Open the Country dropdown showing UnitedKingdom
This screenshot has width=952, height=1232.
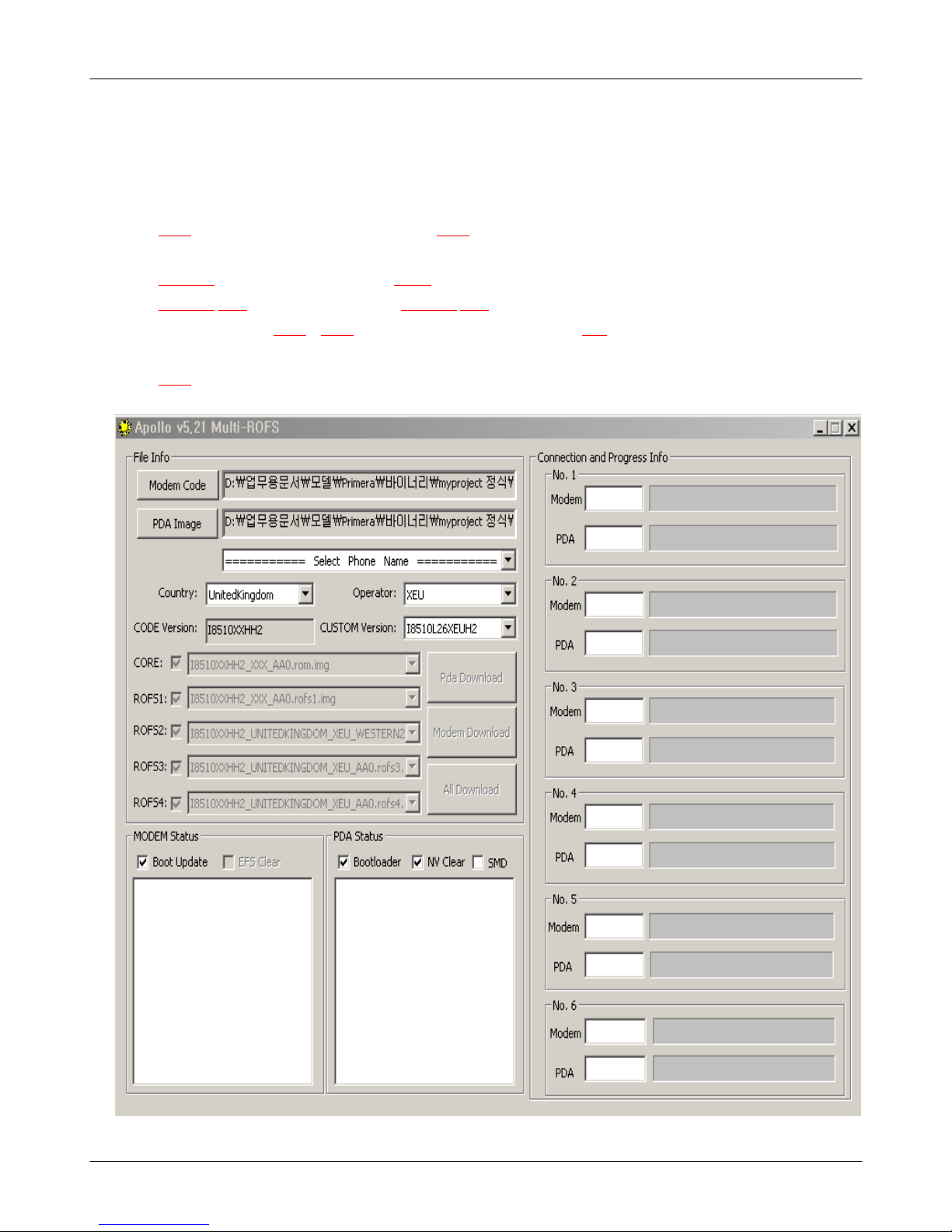coord(305,595)
